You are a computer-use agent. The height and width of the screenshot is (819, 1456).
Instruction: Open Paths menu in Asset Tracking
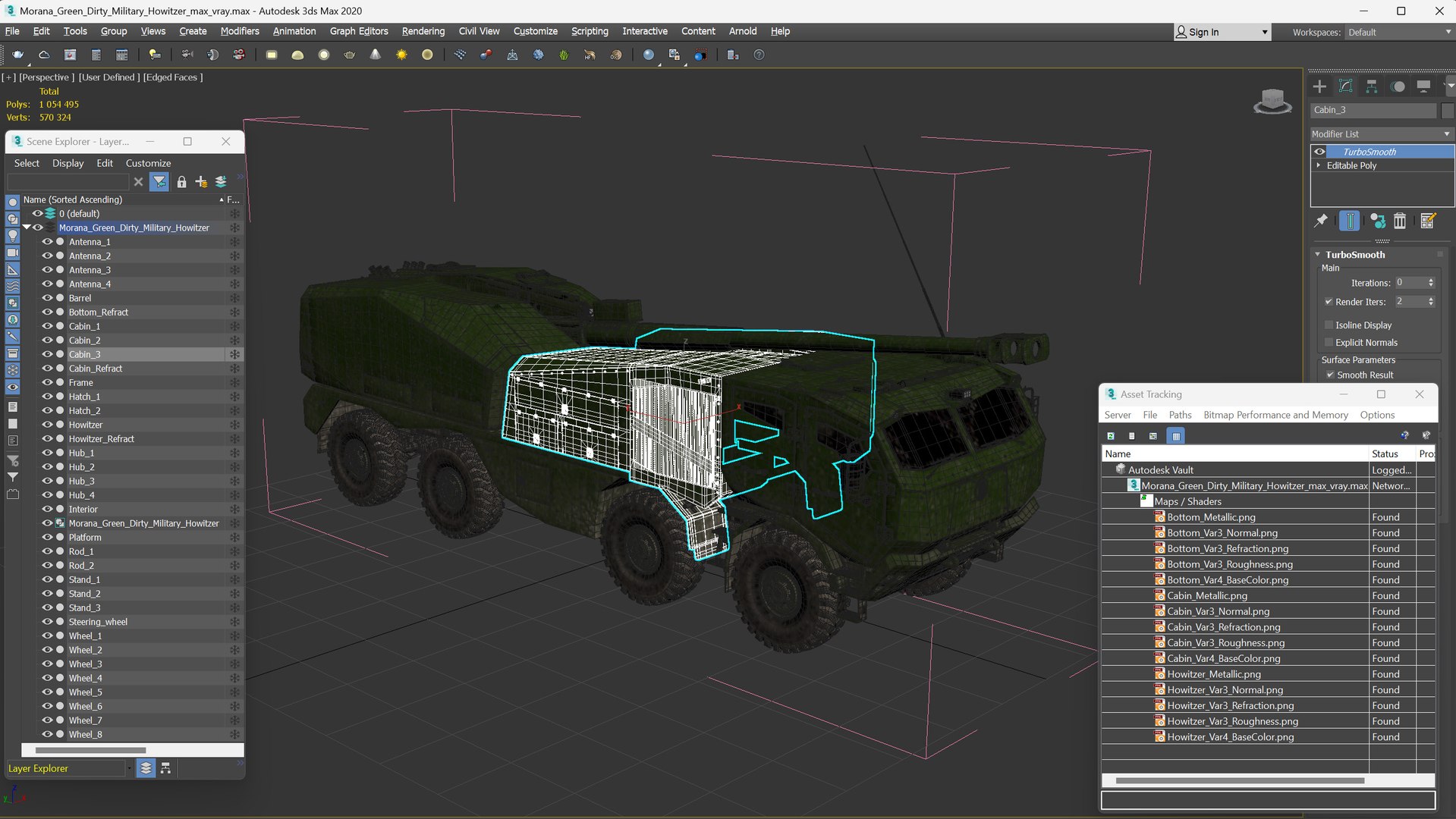pyautogui.click(x=1180, y=415)
